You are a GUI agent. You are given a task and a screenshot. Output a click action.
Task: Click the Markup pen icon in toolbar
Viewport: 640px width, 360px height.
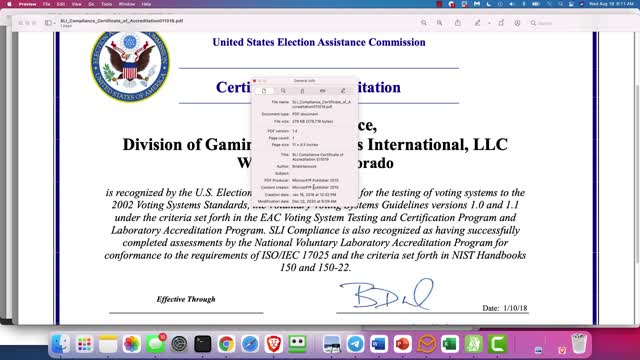(477, 23)
